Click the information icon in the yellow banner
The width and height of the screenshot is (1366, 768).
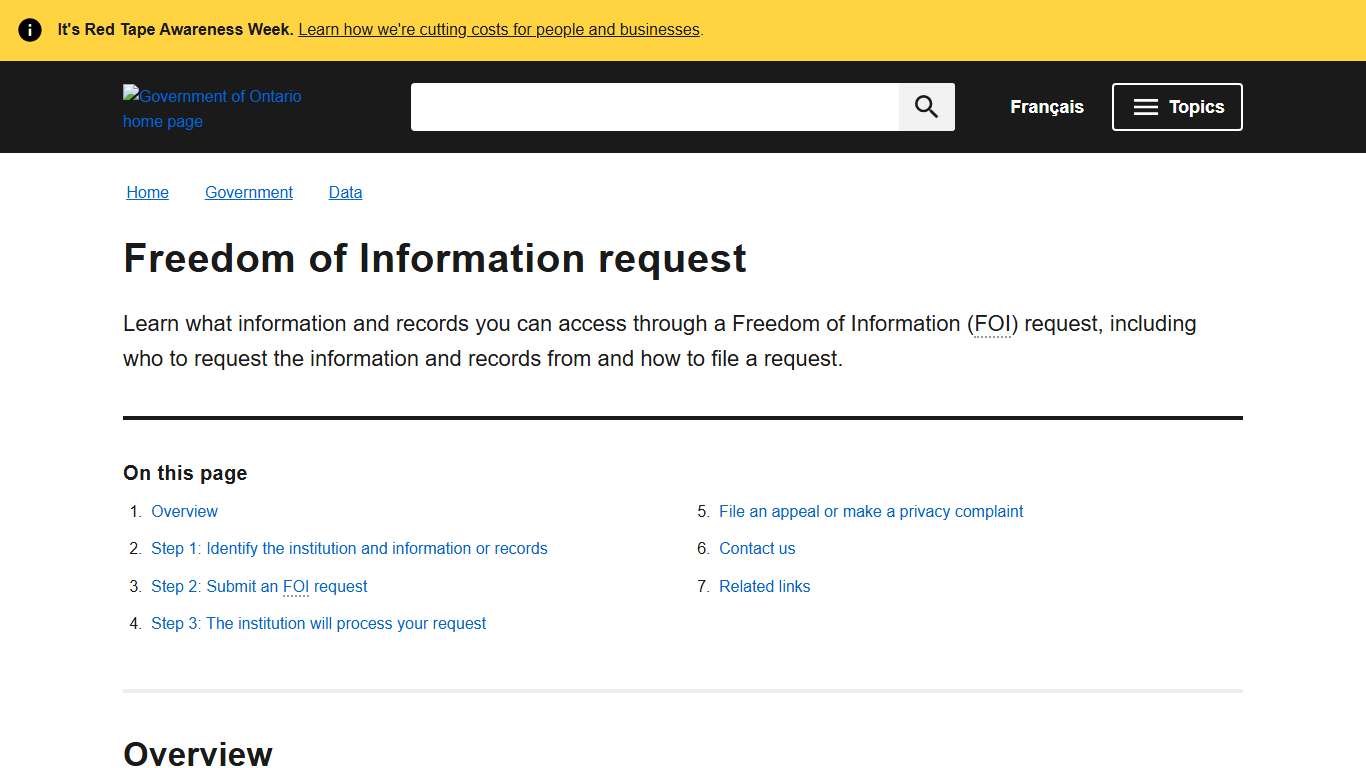tap(29, 29)
